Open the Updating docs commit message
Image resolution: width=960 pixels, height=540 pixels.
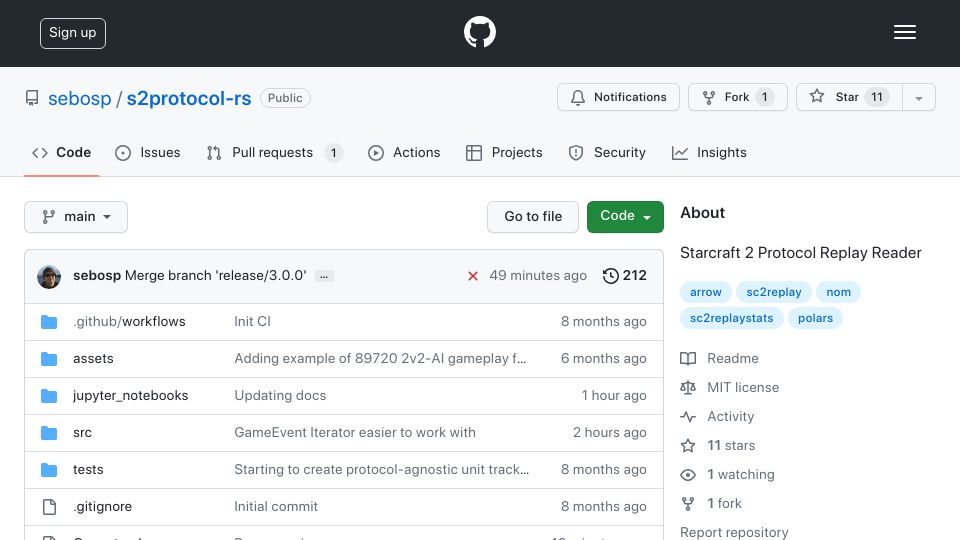(280, 396)
